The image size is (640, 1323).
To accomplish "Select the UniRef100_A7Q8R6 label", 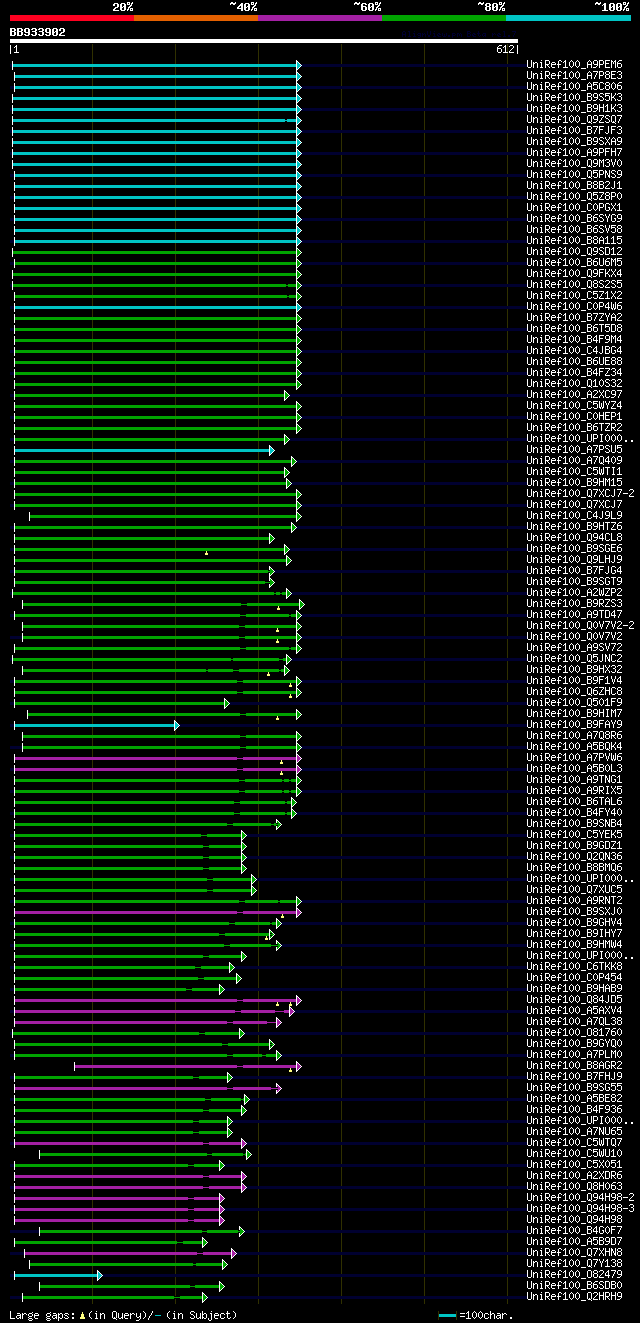I will pos(574,735).
